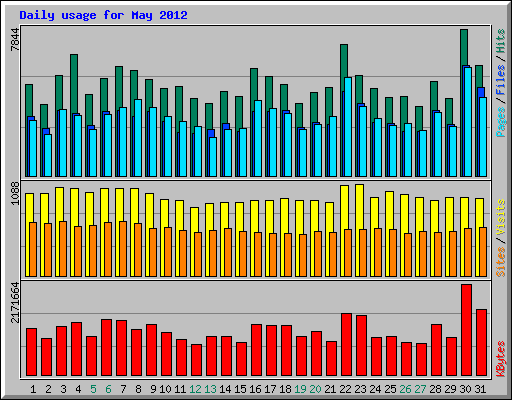The width and height of the screenshot is (512, 400).
Task: Click green weekend day label 13
Action: [x=210, y=389]
